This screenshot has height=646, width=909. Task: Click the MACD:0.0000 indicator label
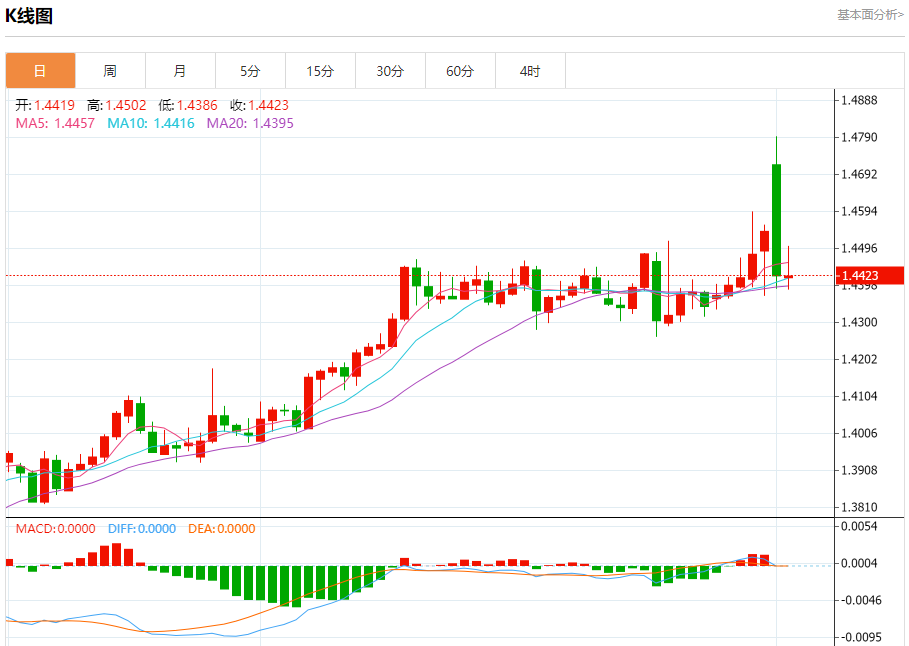pyautogui.click(x=56, y=528)
